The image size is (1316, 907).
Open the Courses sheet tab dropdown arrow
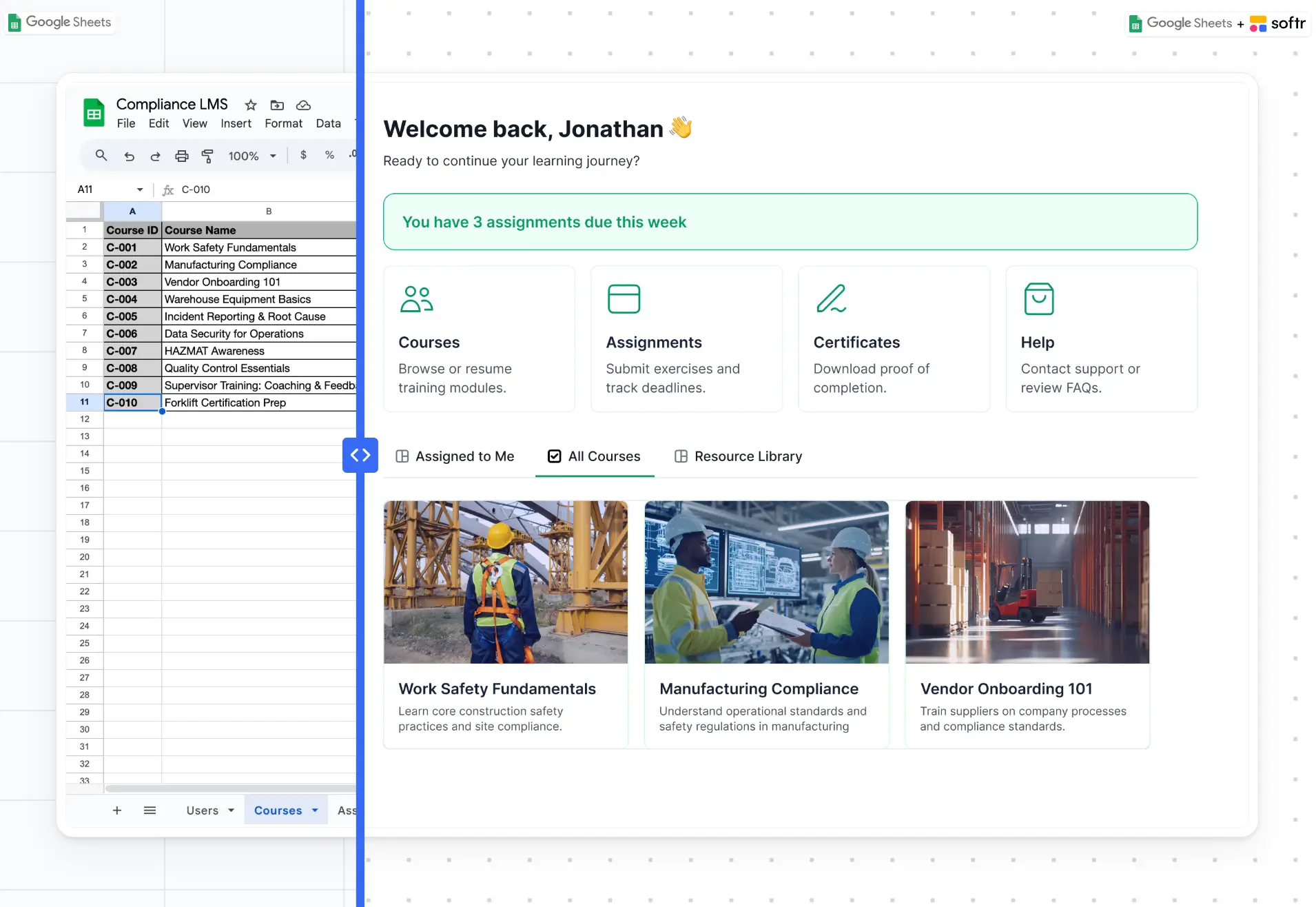coord(315,811)
